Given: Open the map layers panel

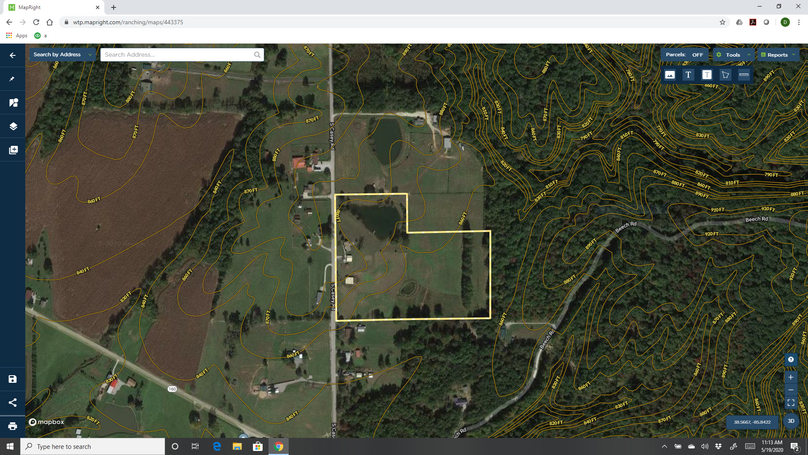Looking at the screenshot, I should [x=13, y=127].
